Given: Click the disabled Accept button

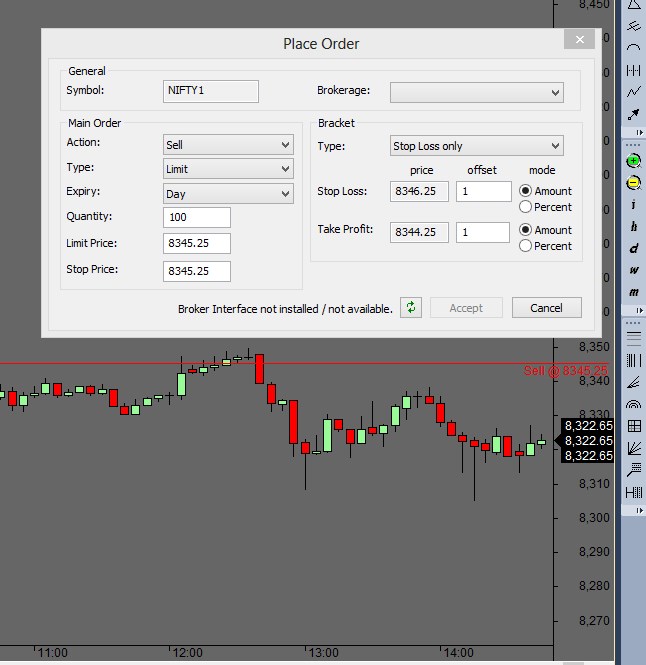Looking at the screenshot, I should click(466, 307).
